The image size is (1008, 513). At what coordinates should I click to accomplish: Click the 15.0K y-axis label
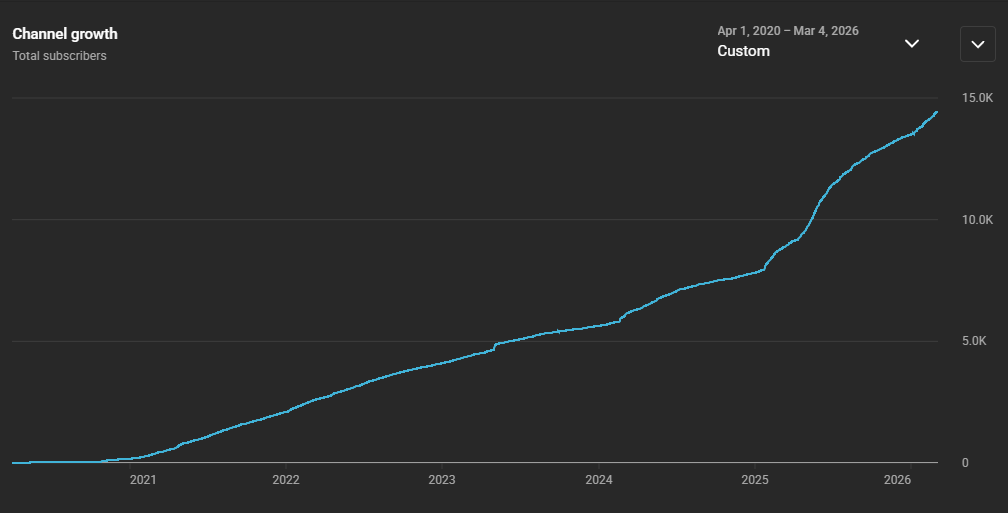pos(977,98)
